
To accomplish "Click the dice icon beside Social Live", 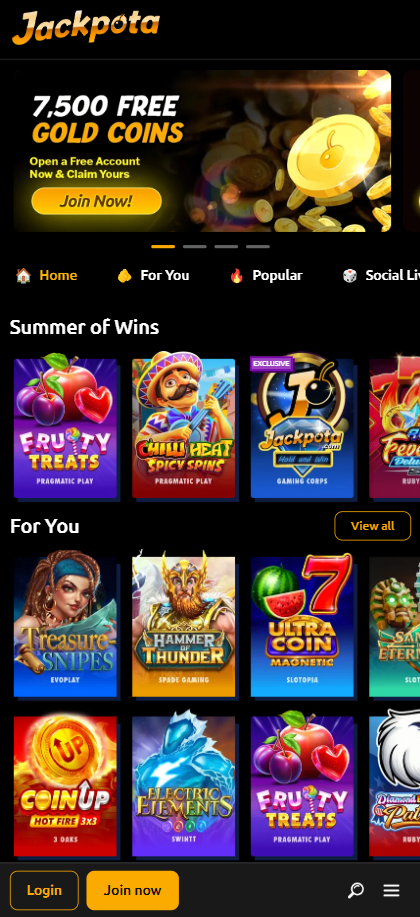I will click(349, 275).
